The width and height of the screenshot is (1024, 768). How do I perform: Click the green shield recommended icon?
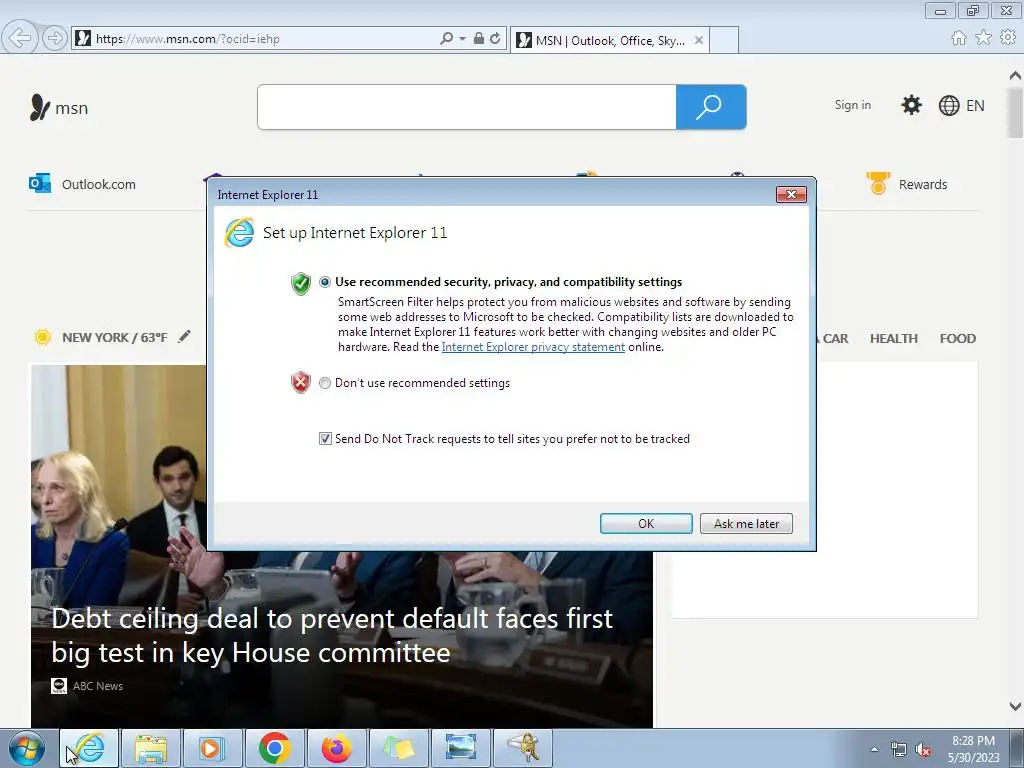(300, 284)
